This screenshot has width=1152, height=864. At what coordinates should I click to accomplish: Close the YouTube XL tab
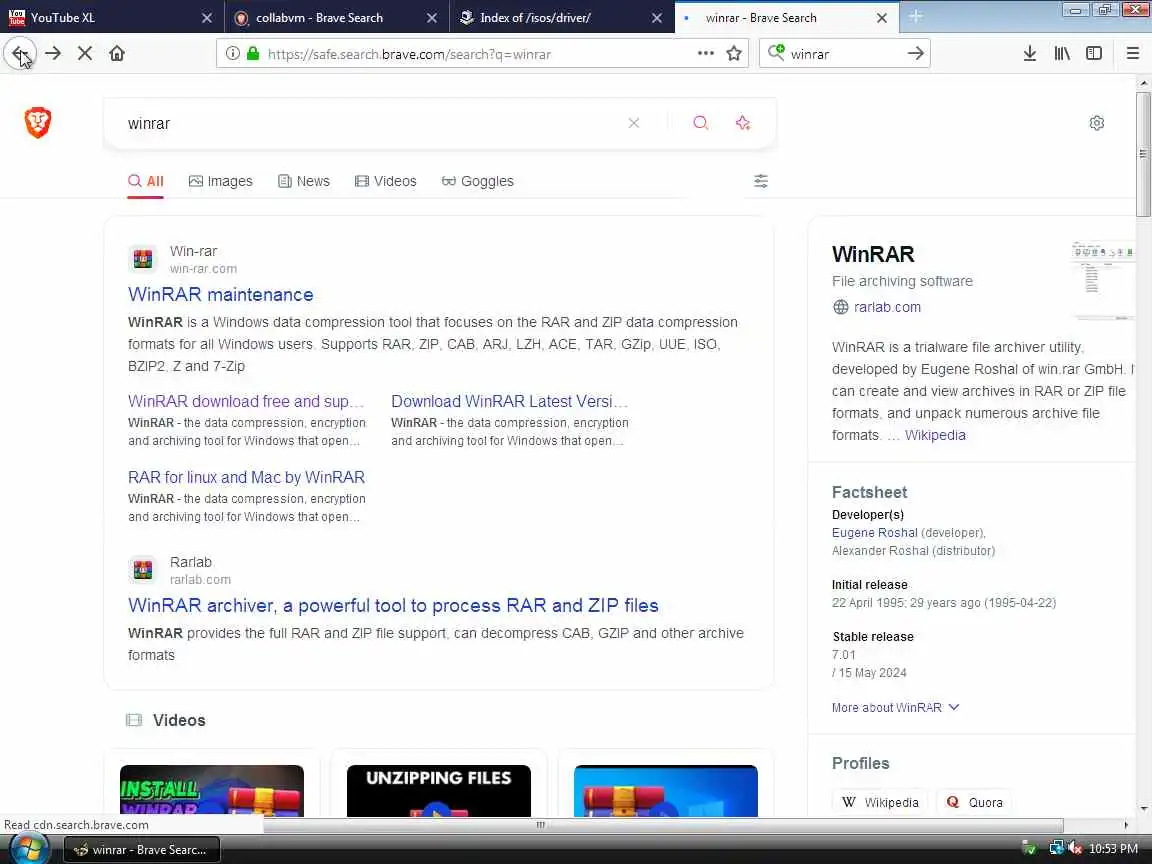point(207,18)
